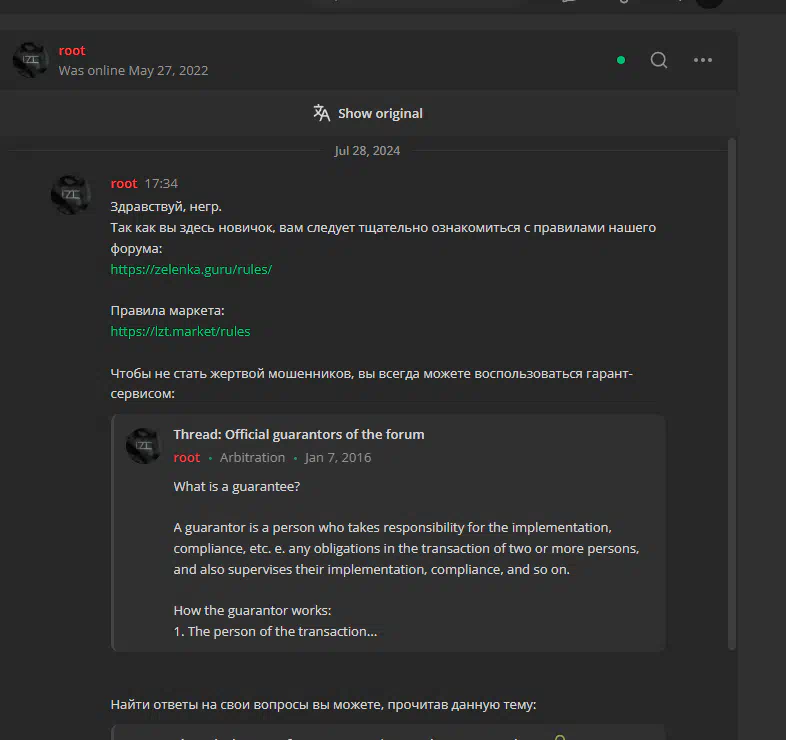Click root author name in thread preview
The height and width of the screenshot is (740, 786).
tap(186, 458)
